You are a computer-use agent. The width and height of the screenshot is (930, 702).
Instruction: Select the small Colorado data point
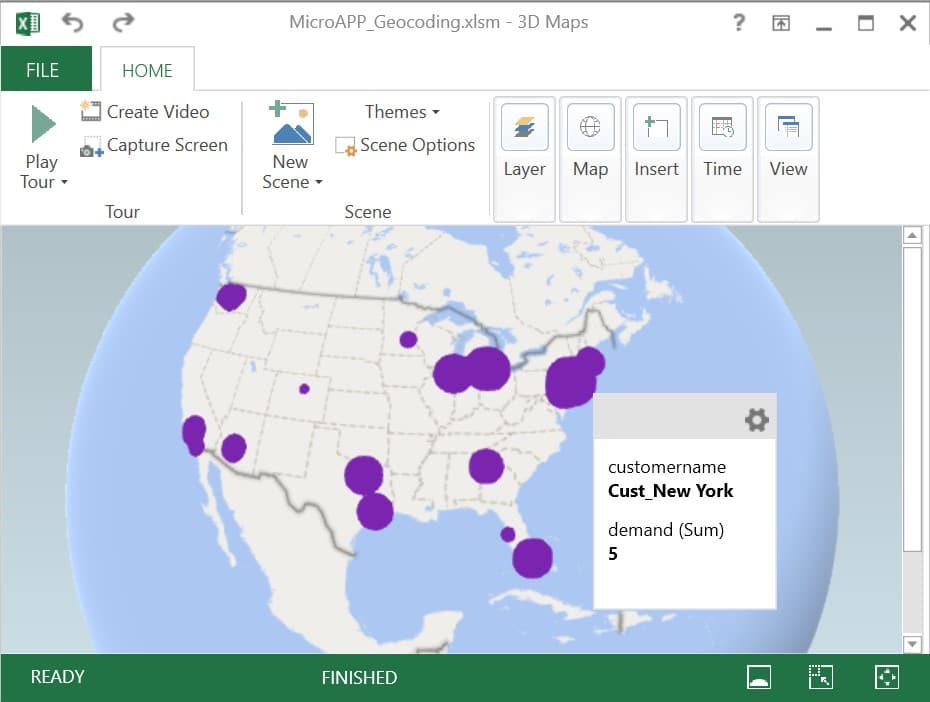point(304,389)
